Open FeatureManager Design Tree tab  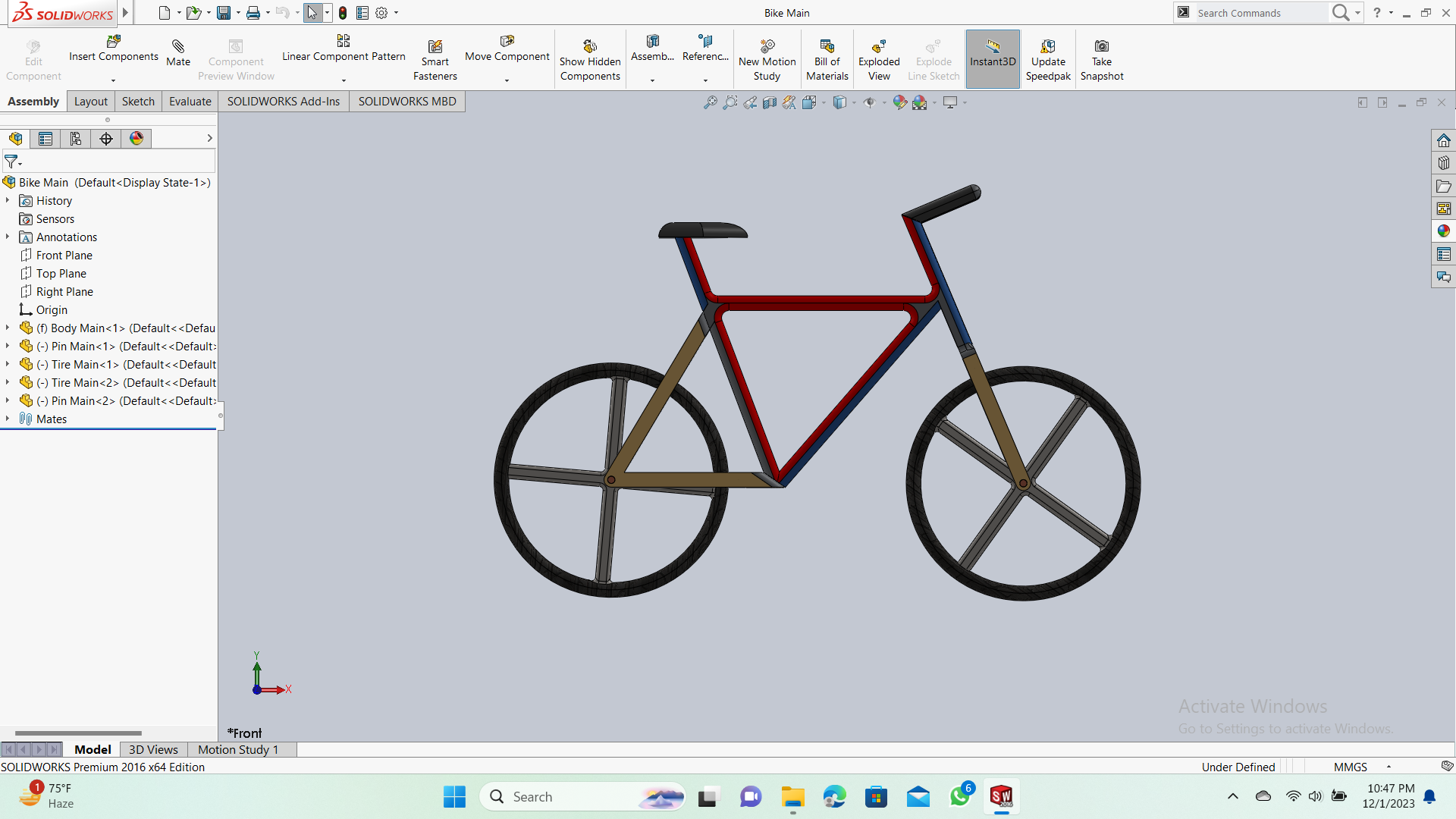pyautogui.click(x=15, y=139)
